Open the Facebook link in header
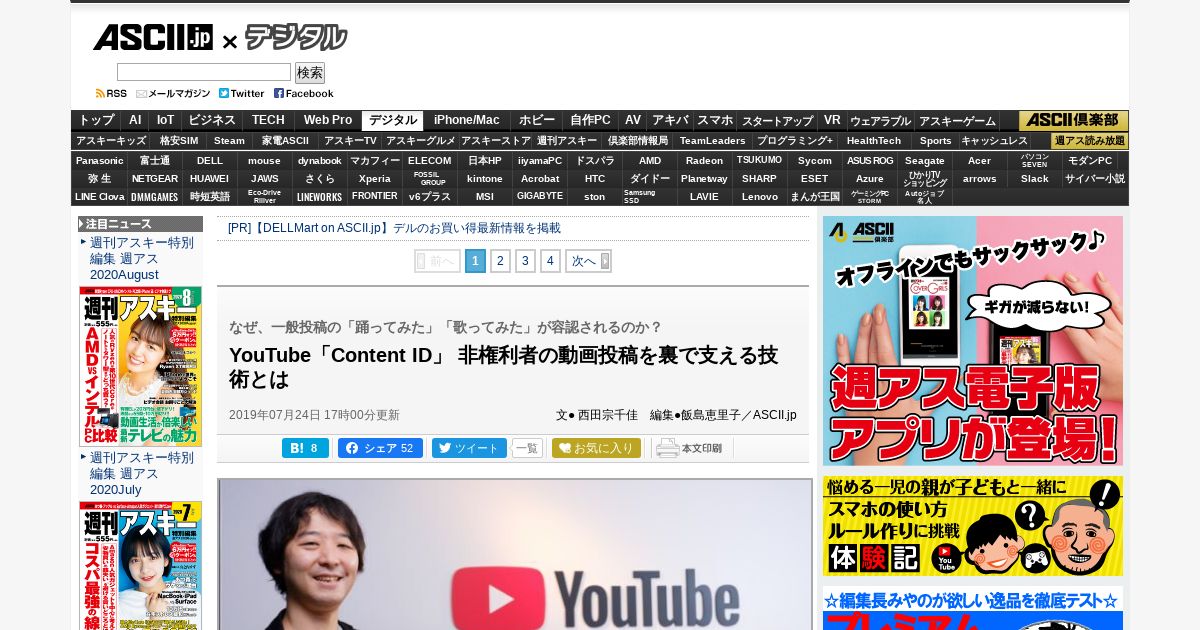The image size is (1200, 630). [x=304, y=93]
